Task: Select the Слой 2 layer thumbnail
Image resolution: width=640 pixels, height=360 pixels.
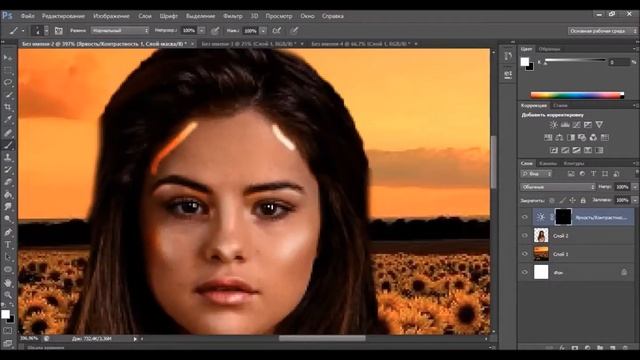Action: [541, 236]
